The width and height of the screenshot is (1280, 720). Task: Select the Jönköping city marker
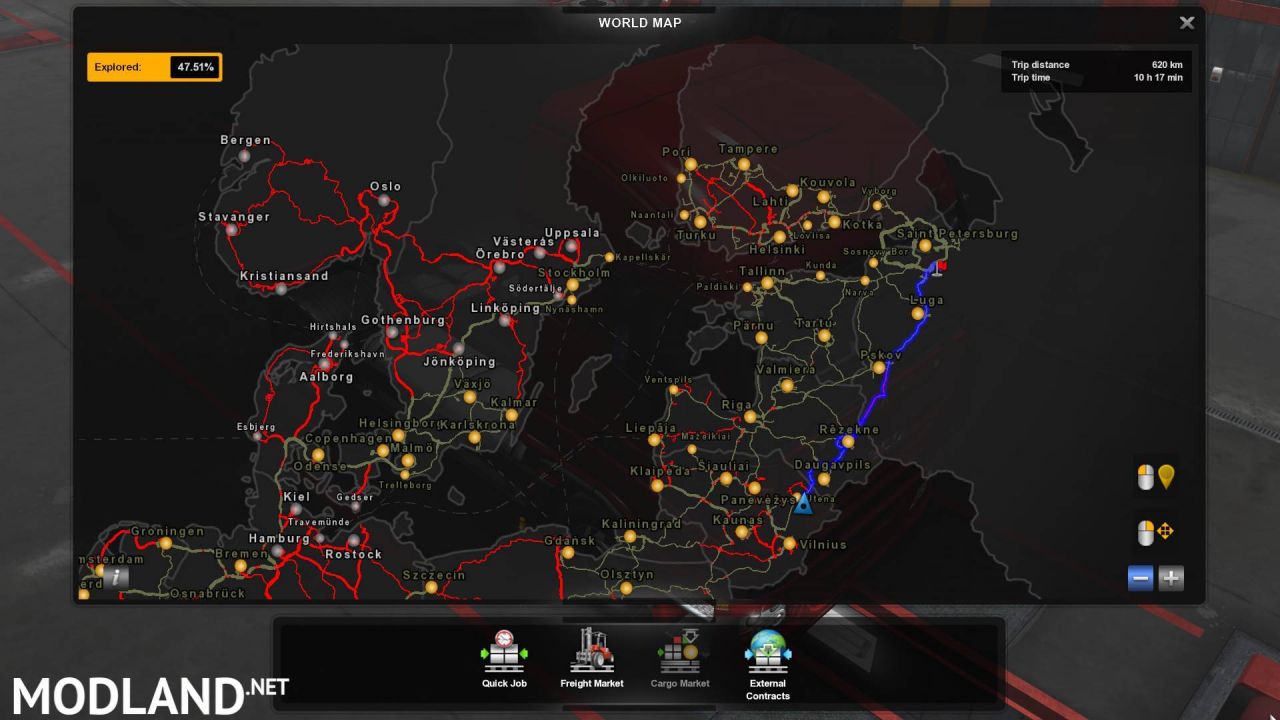click(457, 349)
